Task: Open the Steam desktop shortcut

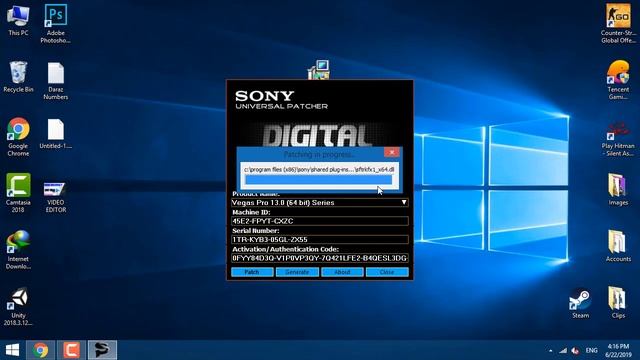Action: pos(580,303)
